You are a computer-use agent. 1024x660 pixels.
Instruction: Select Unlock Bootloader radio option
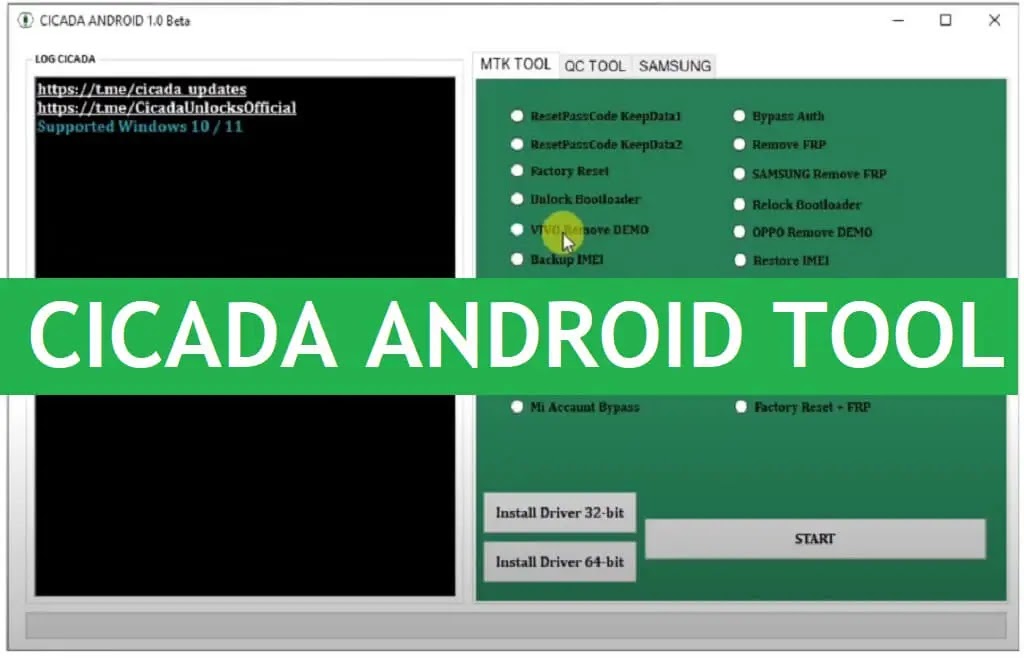[x=517, y=198]
